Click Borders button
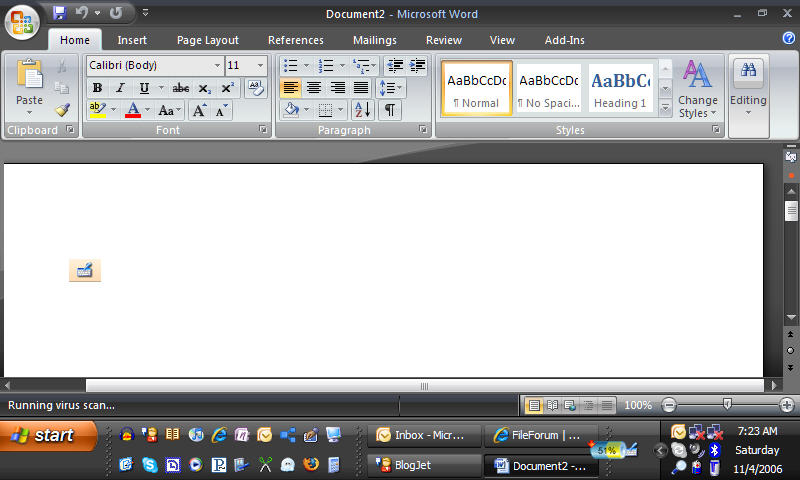 pyautogui.click(x=325, y=110)
